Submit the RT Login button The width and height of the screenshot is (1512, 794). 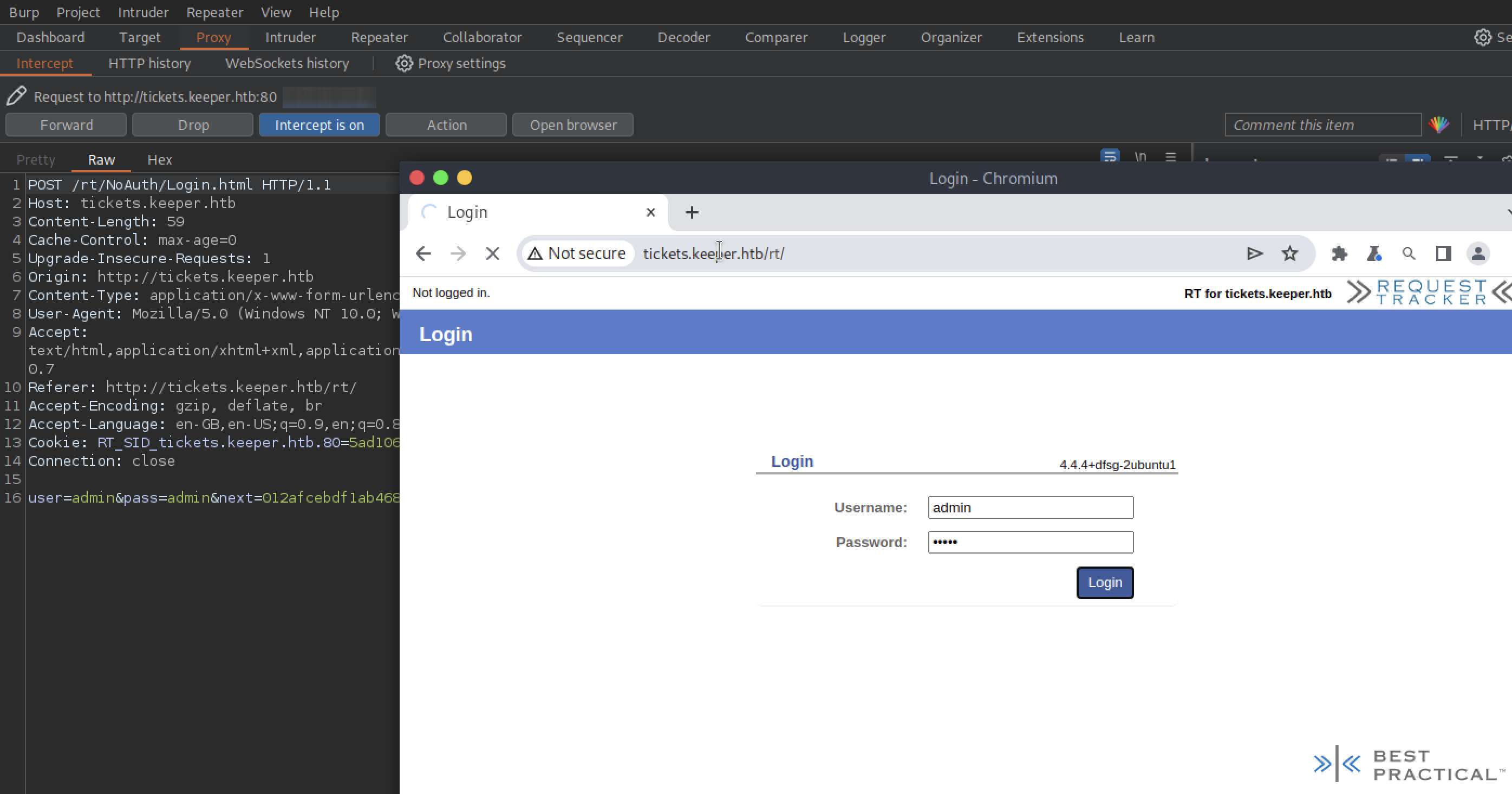[x=1105, y=582]
